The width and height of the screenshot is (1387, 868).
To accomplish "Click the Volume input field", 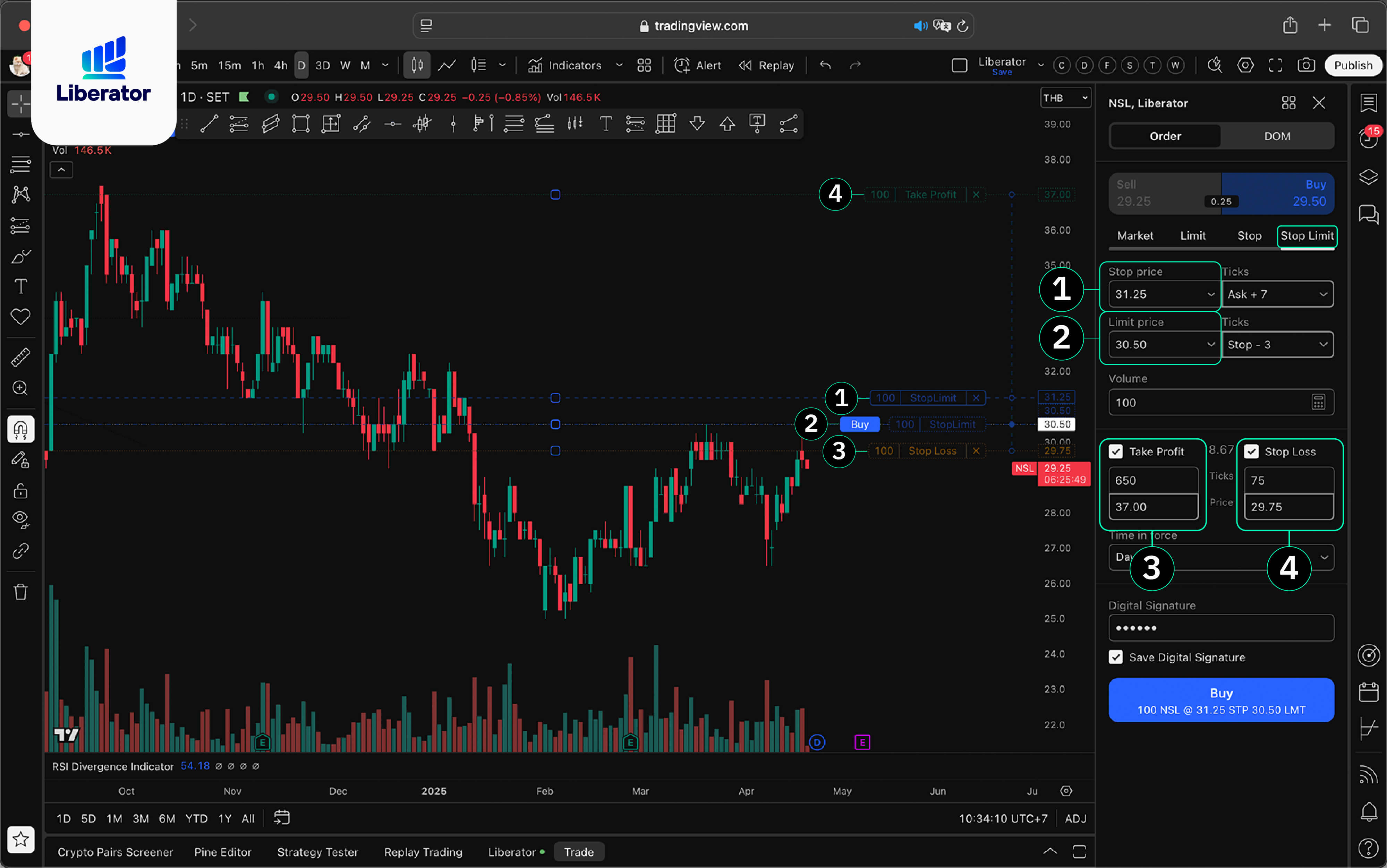I will (1221, 402).
